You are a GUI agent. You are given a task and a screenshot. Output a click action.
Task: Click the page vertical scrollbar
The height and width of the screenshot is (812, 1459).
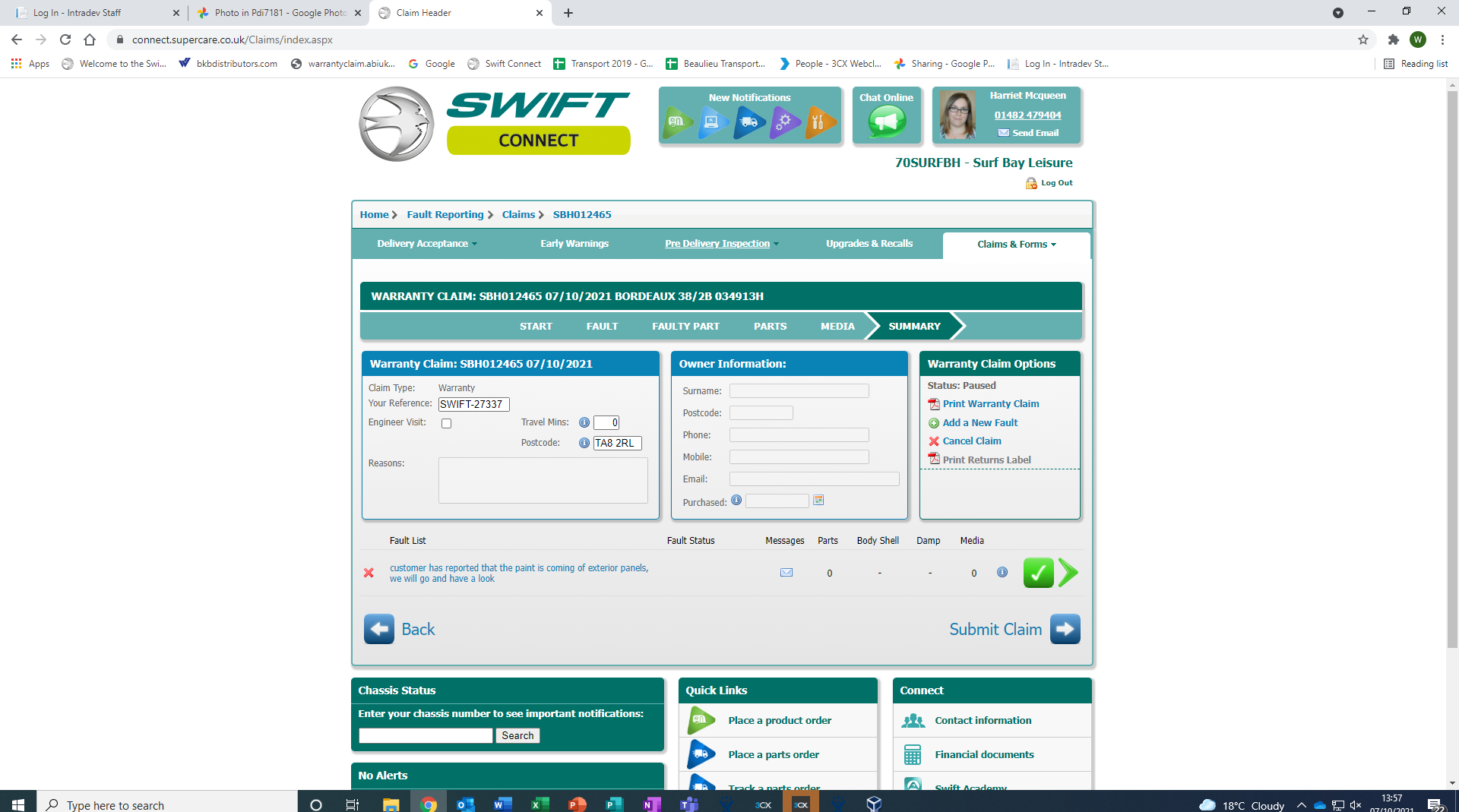1452,368
